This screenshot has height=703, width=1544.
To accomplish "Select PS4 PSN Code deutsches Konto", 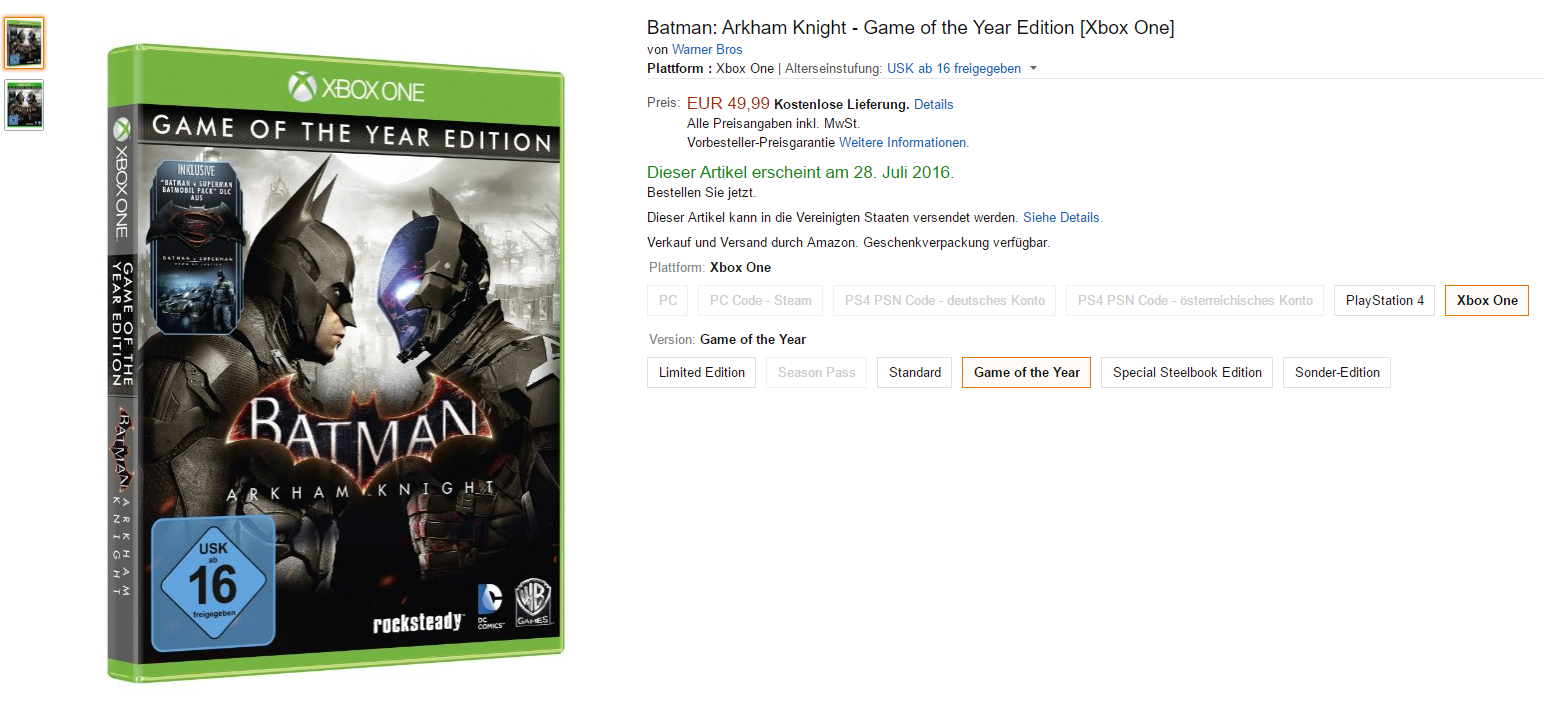I will pyautogui.click(x=944, y=300).
